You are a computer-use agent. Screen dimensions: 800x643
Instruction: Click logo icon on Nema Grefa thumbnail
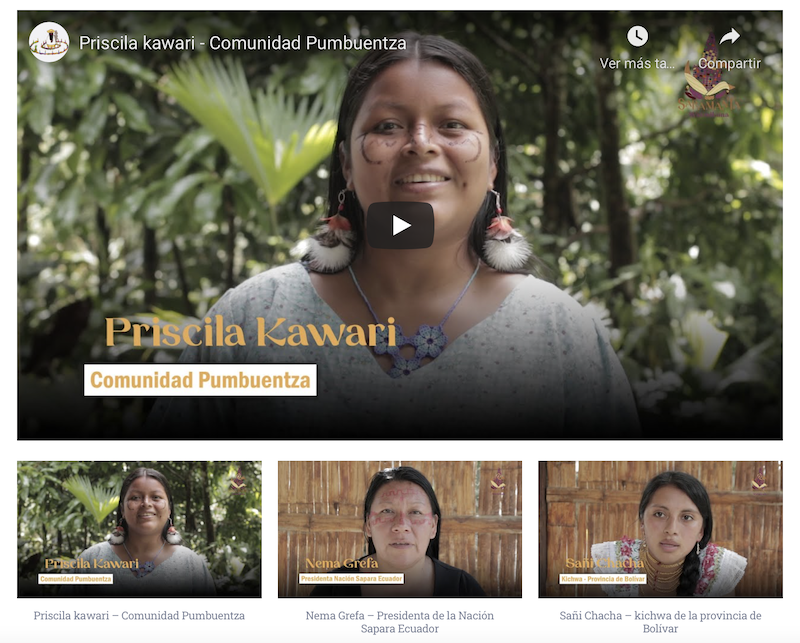coord(497,479)
